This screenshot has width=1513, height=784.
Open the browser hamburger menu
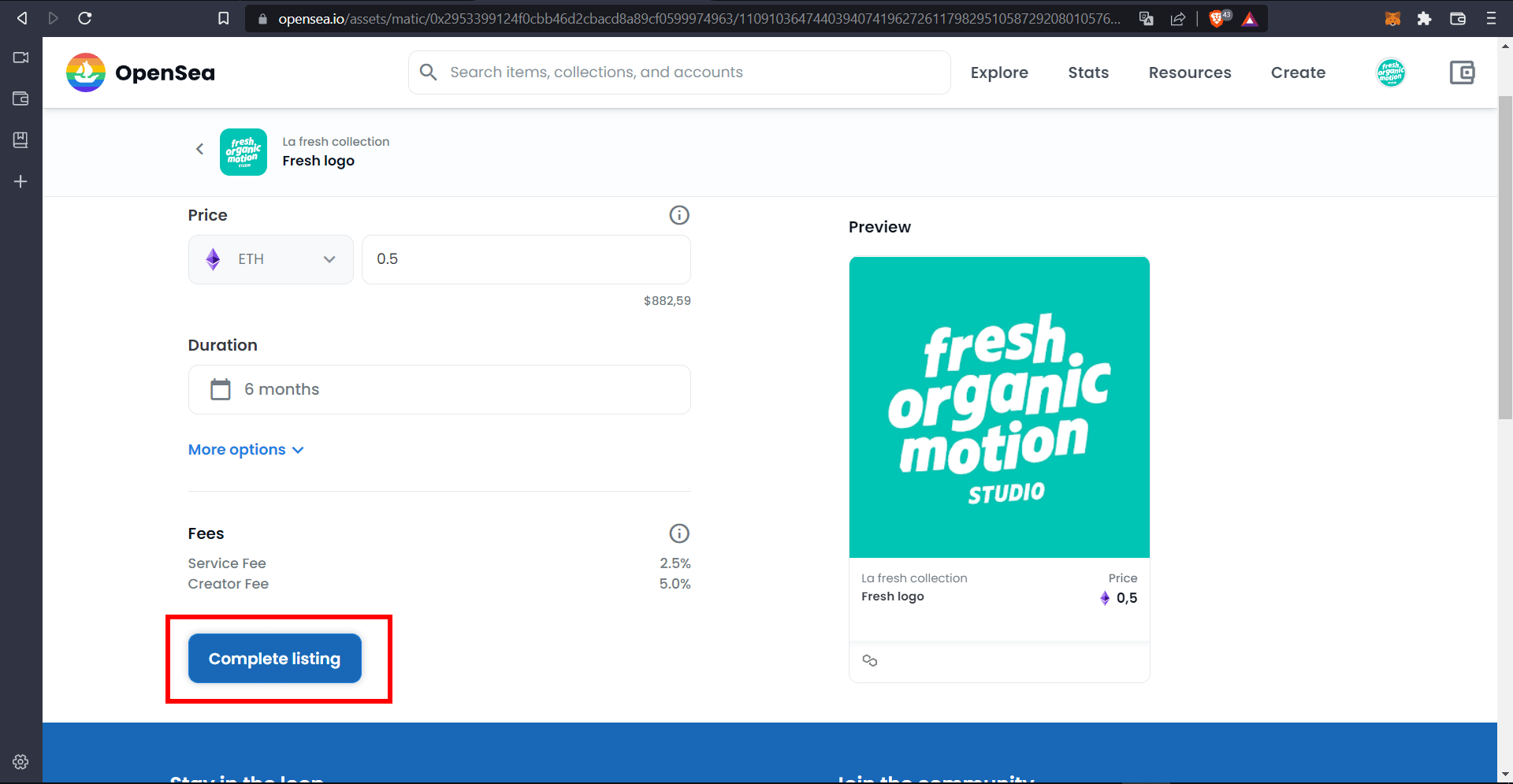click(1491, 18)
